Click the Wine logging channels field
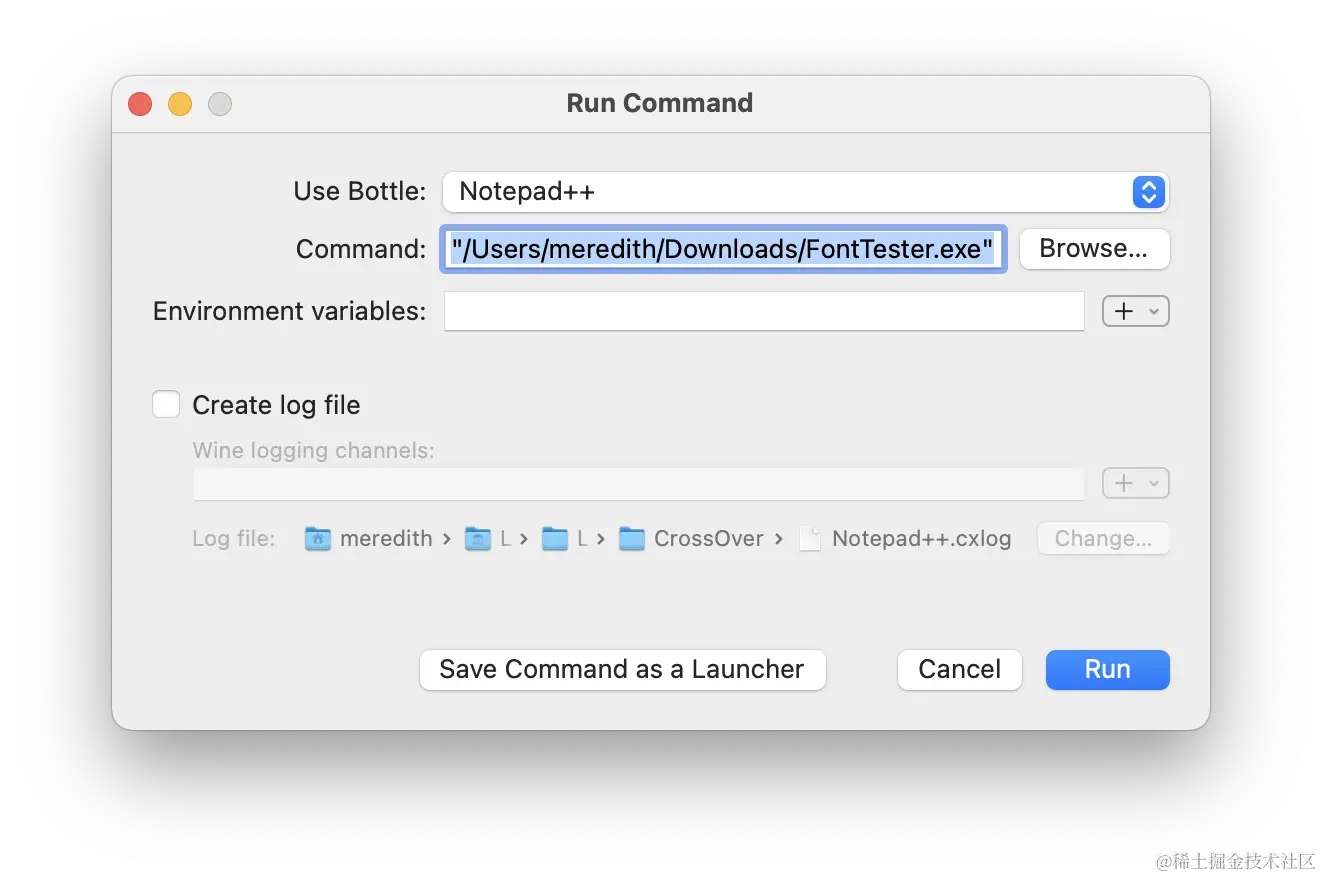 pos(638,484)
